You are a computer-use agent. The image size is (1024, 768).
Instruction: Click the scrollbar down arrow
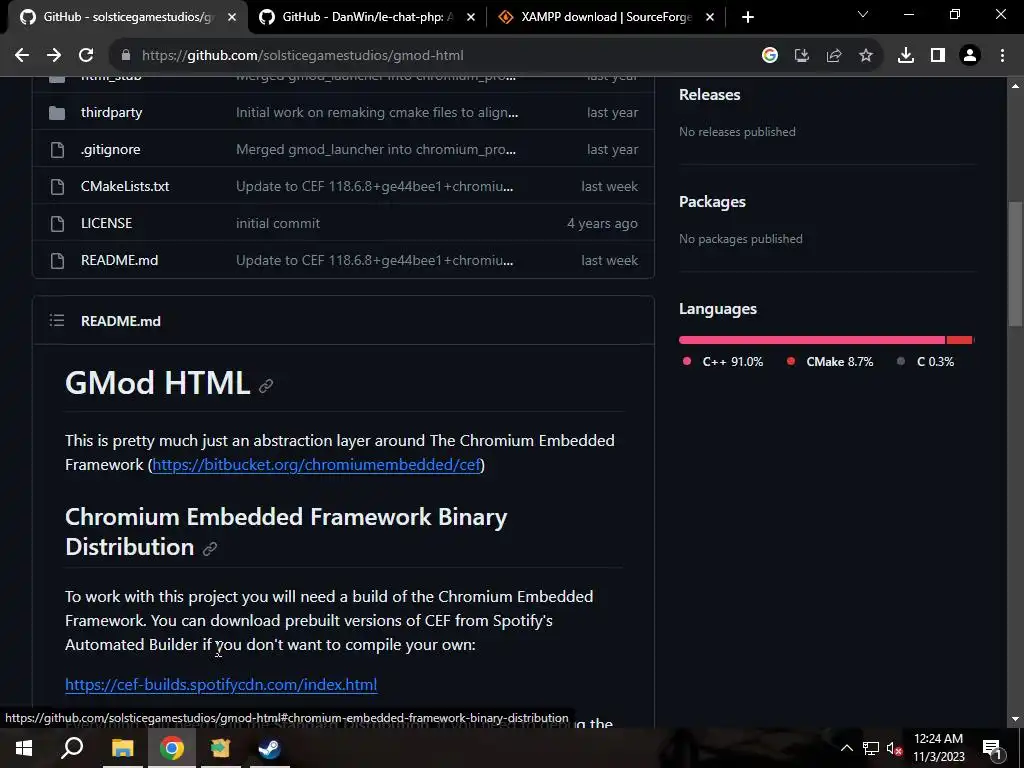(1015, 719)
